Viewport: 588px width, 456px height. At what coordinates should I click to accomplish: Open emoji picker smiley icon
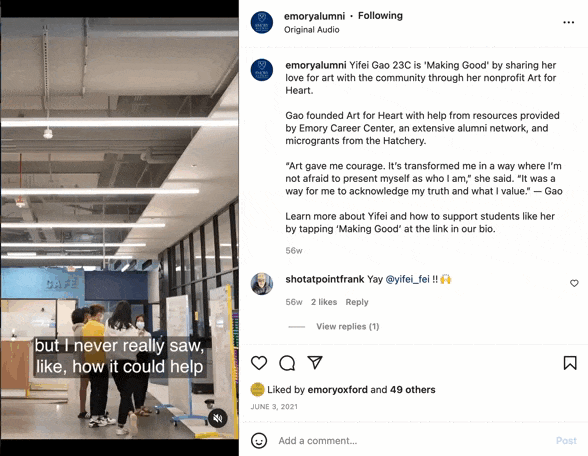259,441
